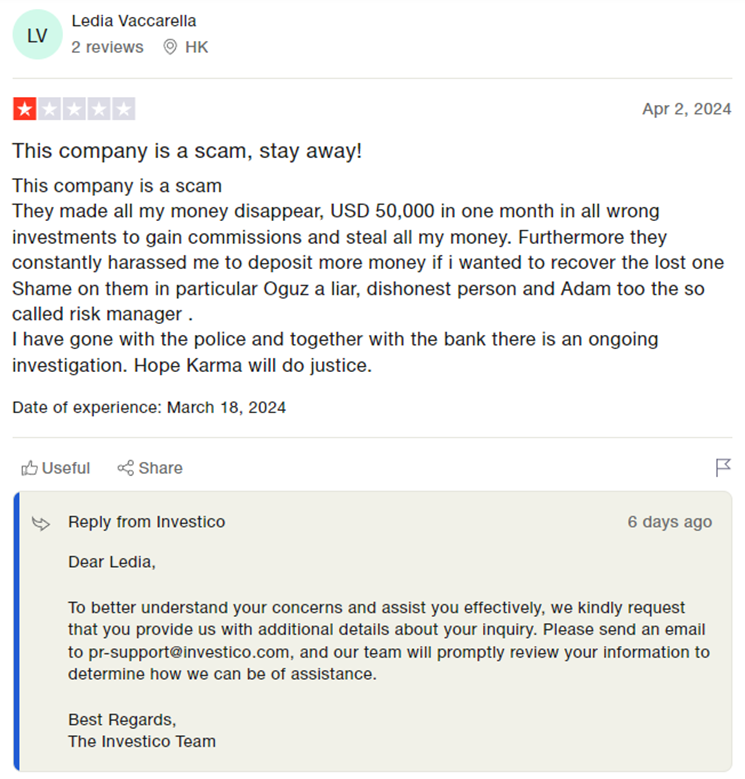The image size is (745, 779).
Task: Open the review title 'This company is a scam'
Action: pyautogui.click(x=187, y=151)
